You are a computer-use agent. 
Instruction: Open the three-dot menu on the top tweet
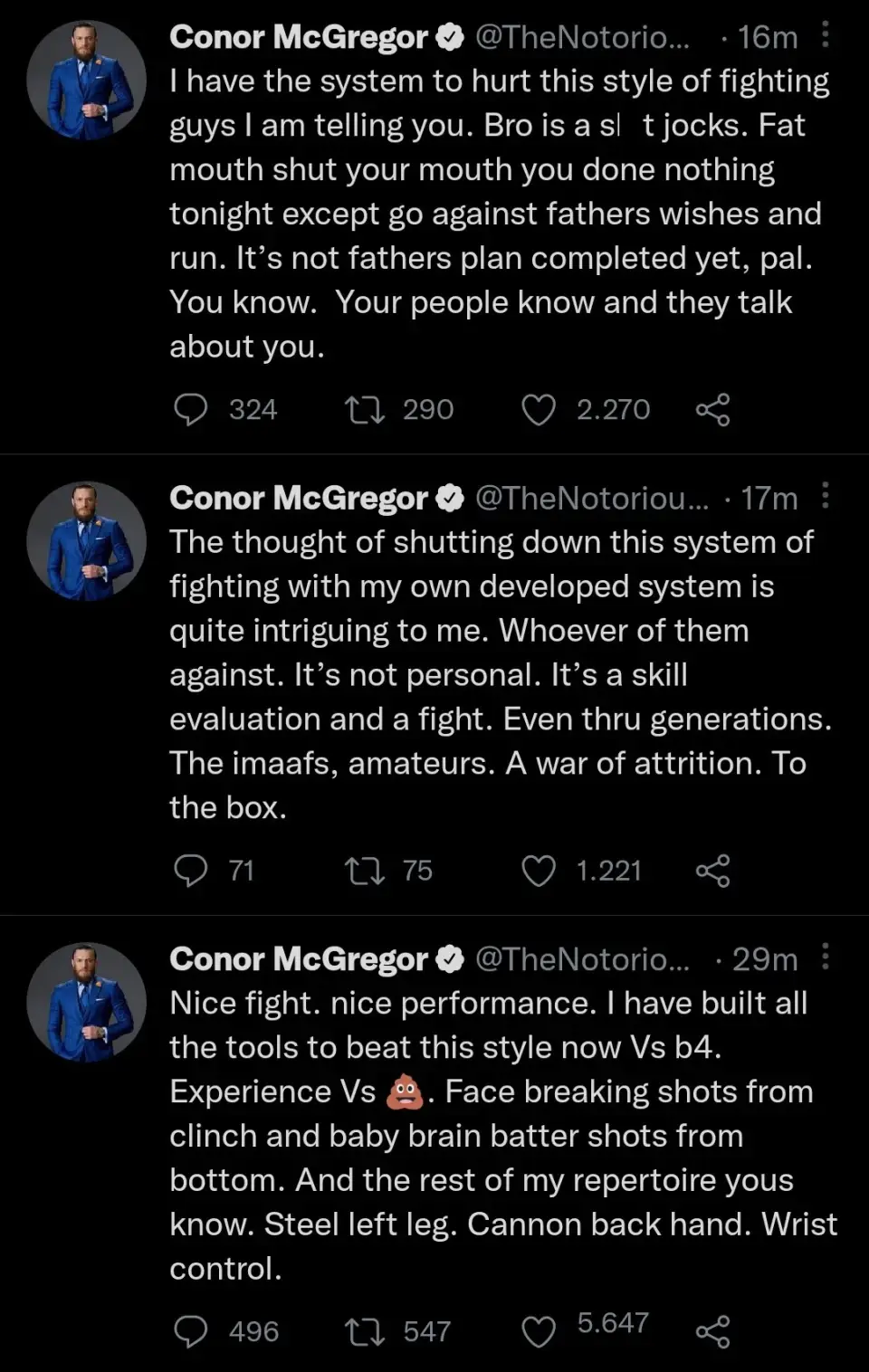(x=825, y=36)
